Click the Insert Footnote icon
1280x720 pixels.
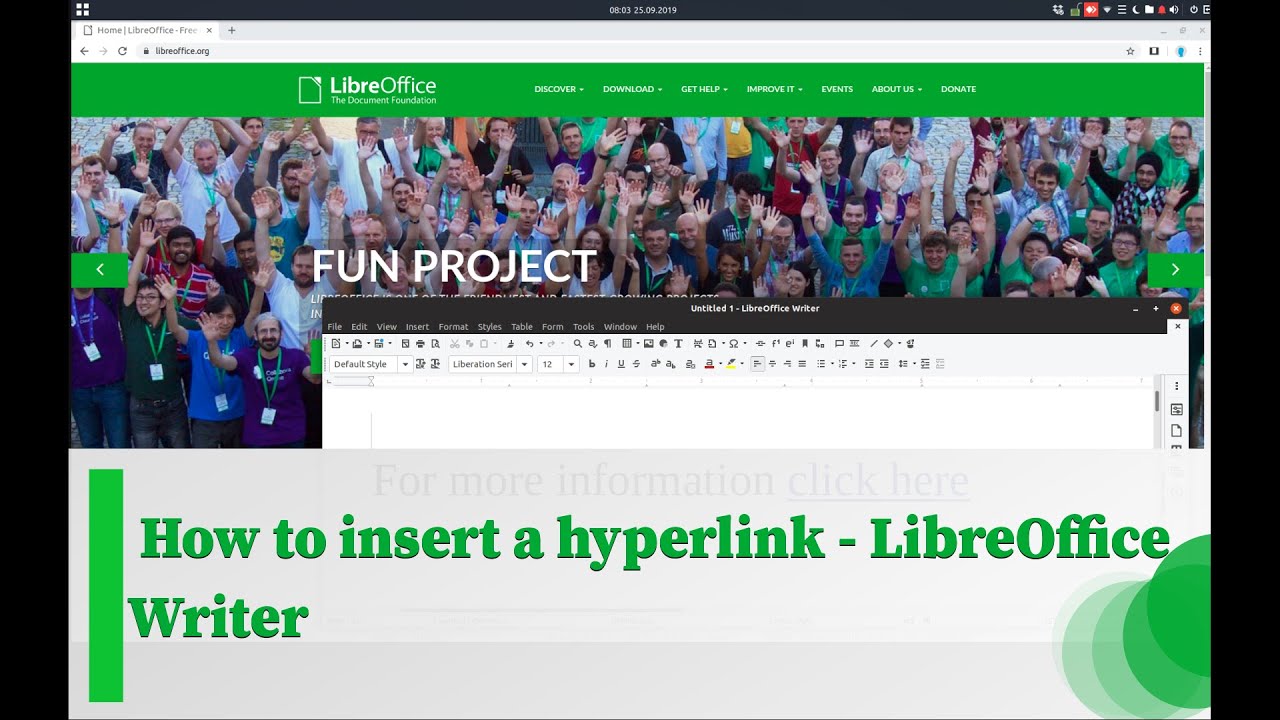pos(775,343)
